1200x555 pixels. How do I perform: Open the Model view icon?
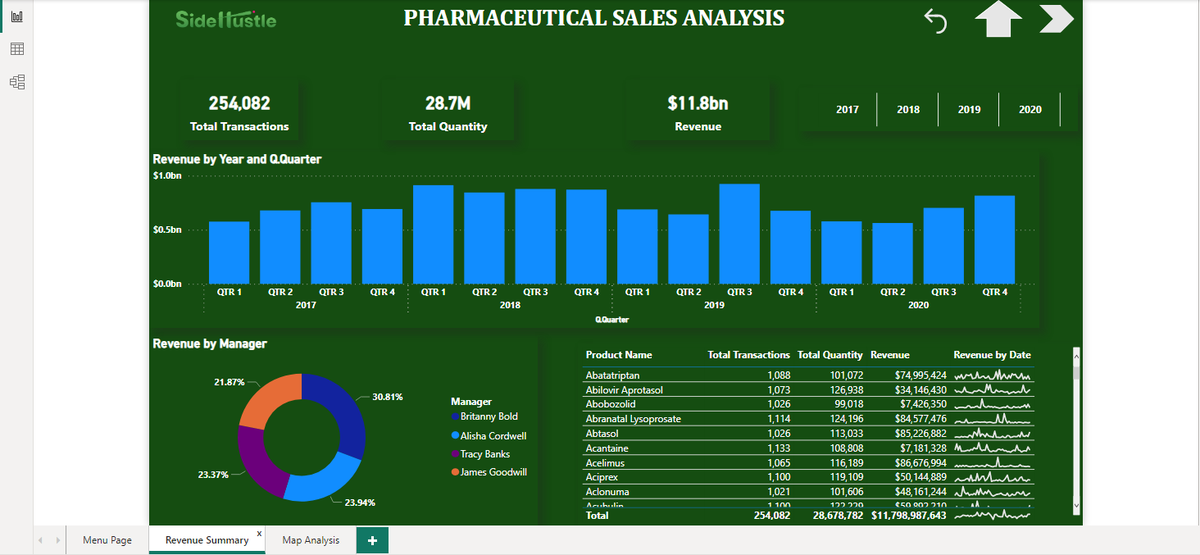tap(17, 81)
